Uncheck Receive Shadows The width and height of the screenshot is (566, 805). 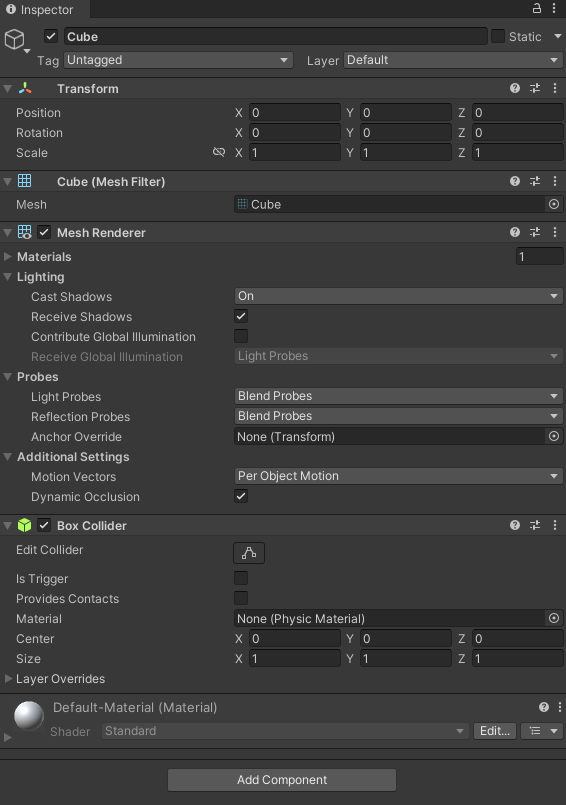point(241,316)
